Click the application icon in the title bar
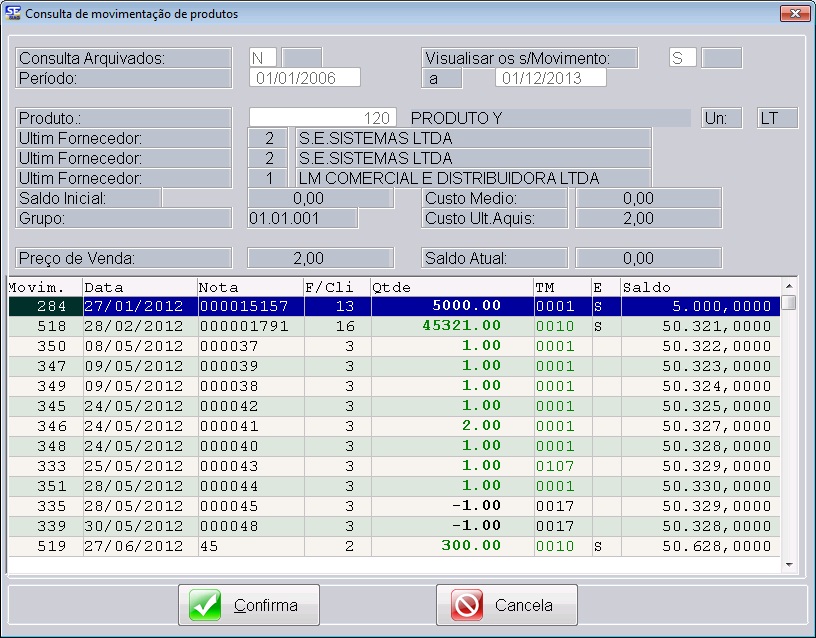816x638 pixels. (x=12, y=14)
